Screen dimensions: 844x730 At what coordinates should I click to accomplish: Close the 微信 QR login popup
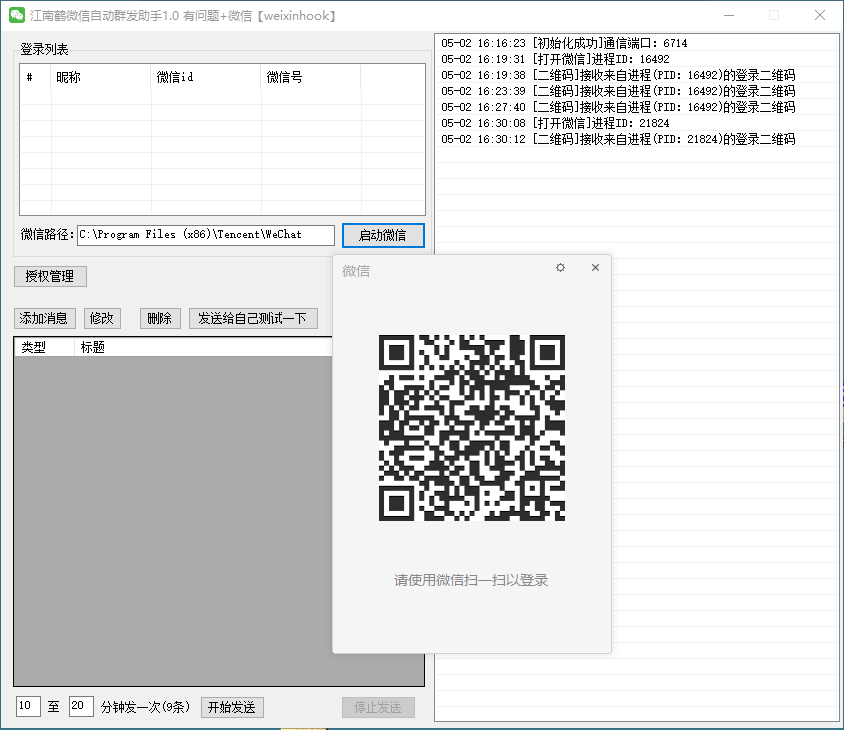pos(595,268)
